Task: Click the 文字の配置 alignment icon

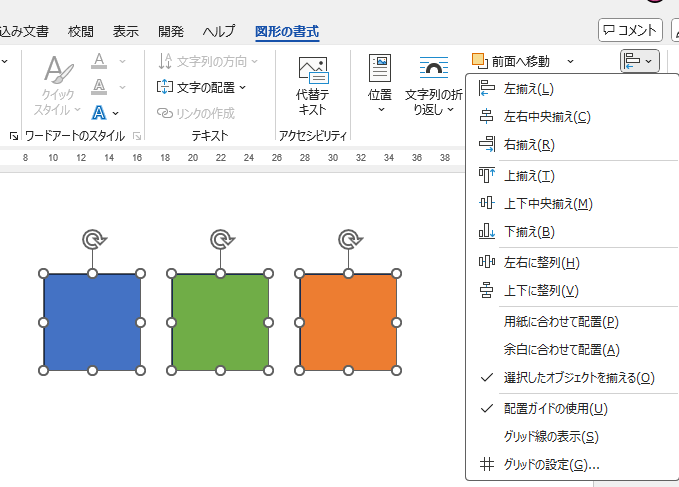Action: [x=165, y=87]
